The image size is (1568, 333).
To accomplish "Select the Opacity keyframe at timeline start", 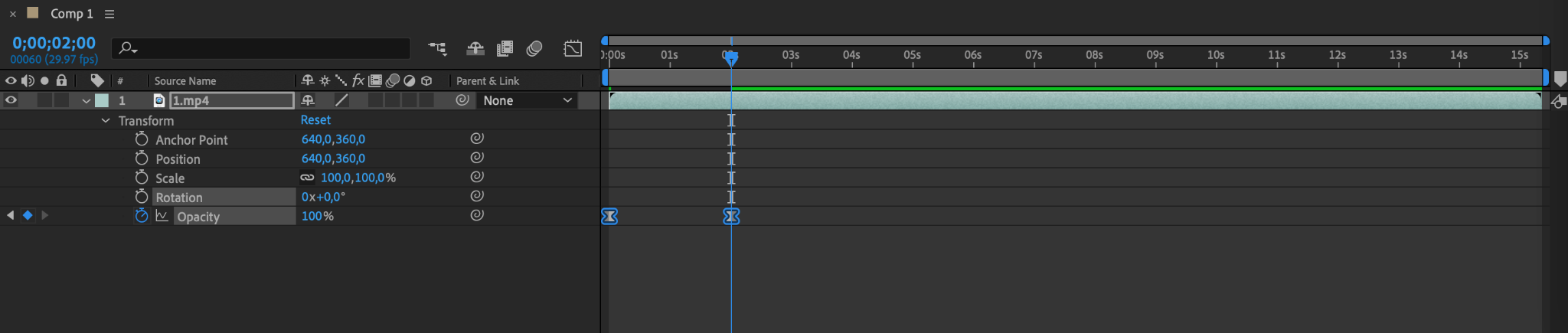I will pos(609,217).
